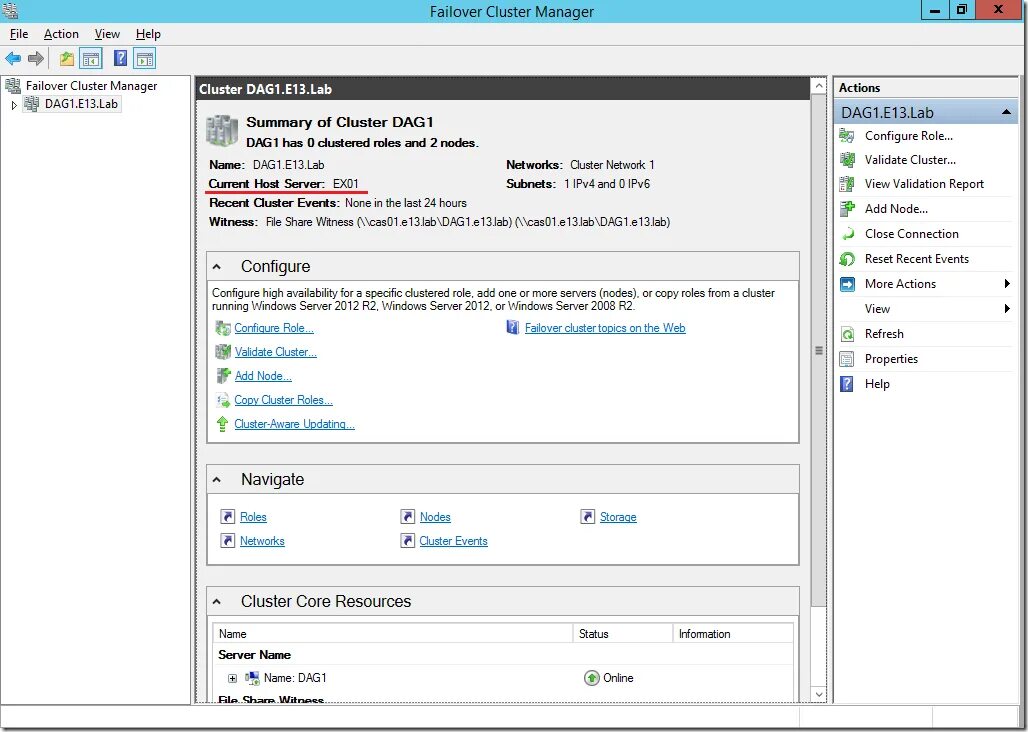Image resolution: width=1028 pixels, height=732 pixels.
Task: Click the Properties action label
Action: [x=891, y=359]
